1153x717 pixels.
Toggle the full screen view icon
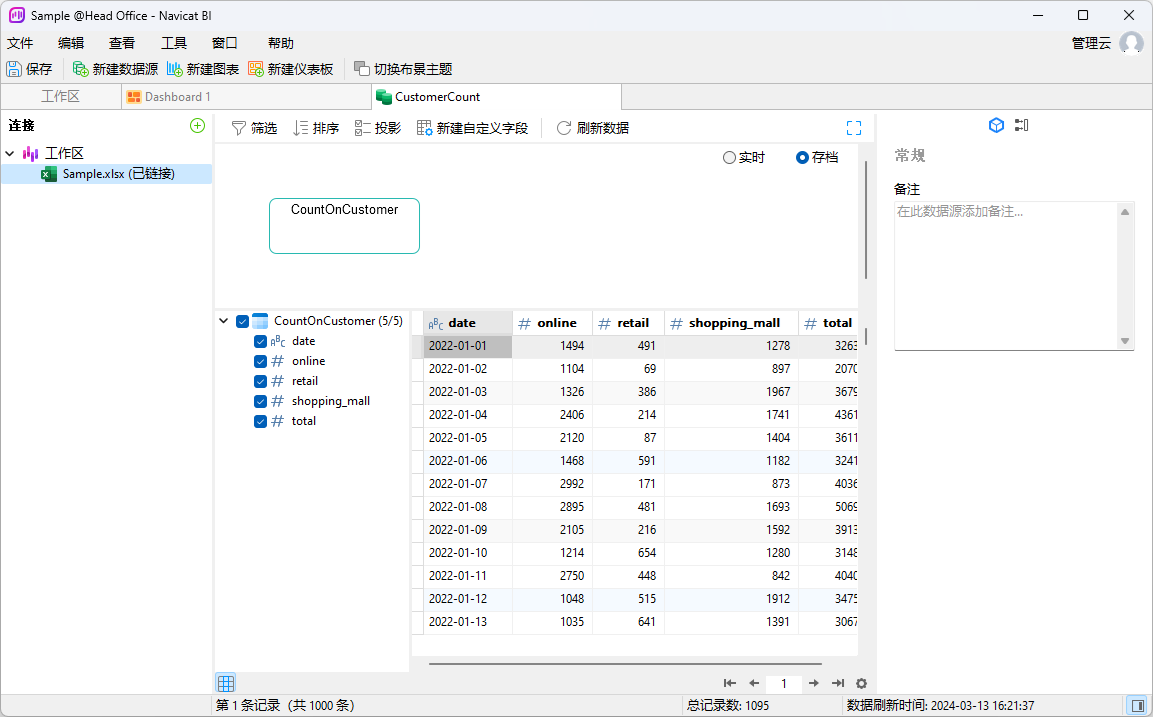point(854,128)
